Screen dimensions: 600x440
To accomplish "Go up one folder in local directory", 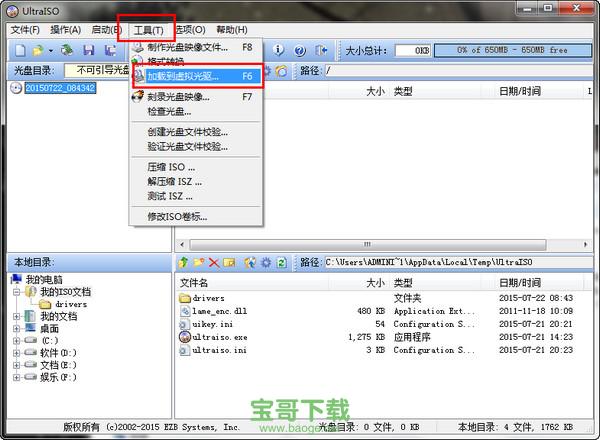I will click(183, 262).
